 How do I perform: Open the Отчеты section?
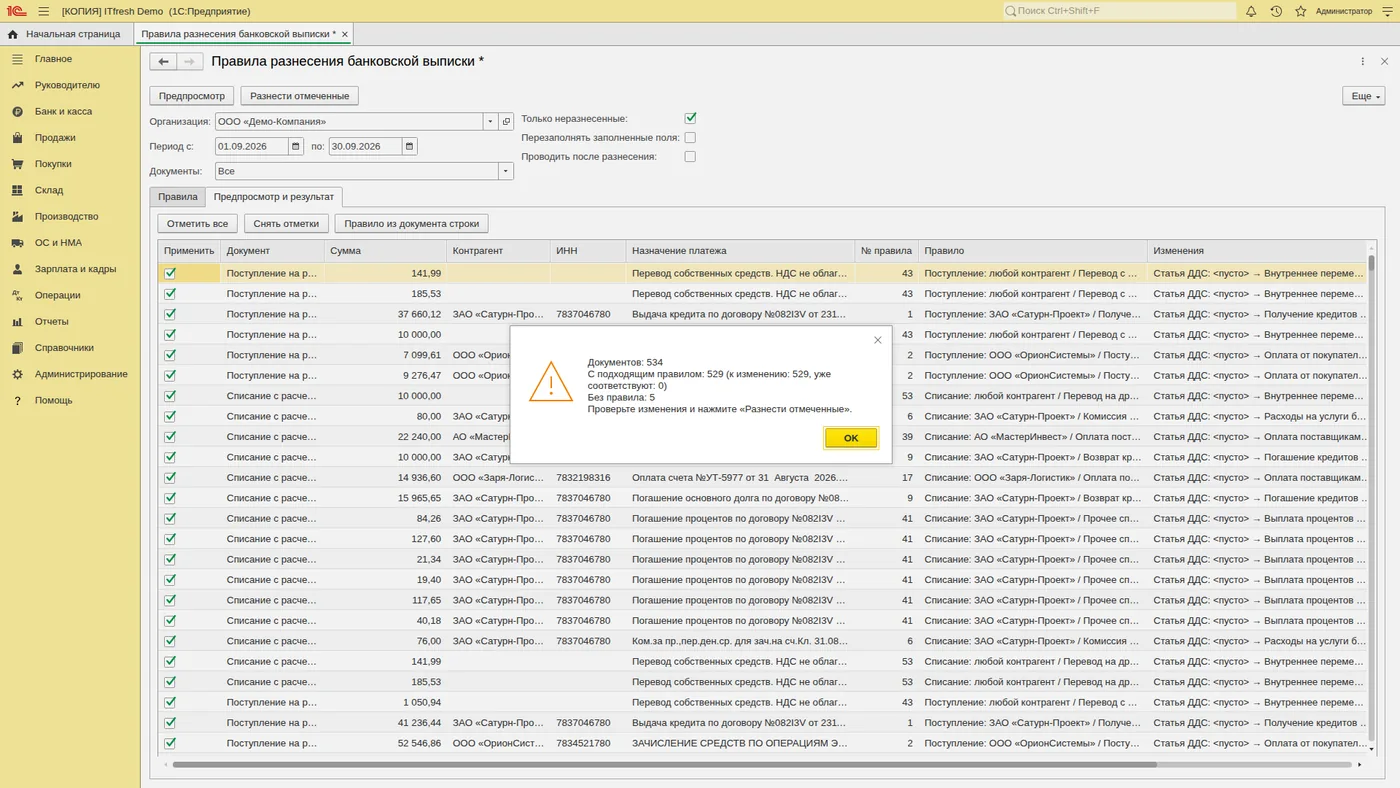click(x=52, y=321)
